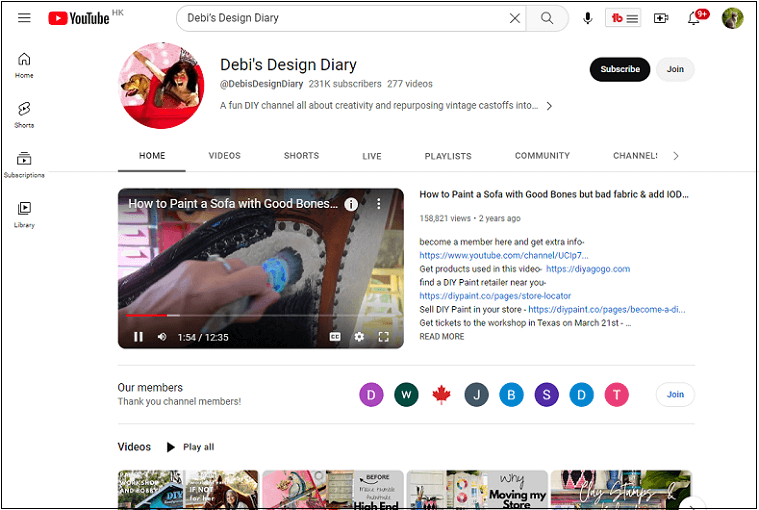This screenshot has height=510, width=759.
Task: Click Join in the Our members section
Action: pos(675,394)
